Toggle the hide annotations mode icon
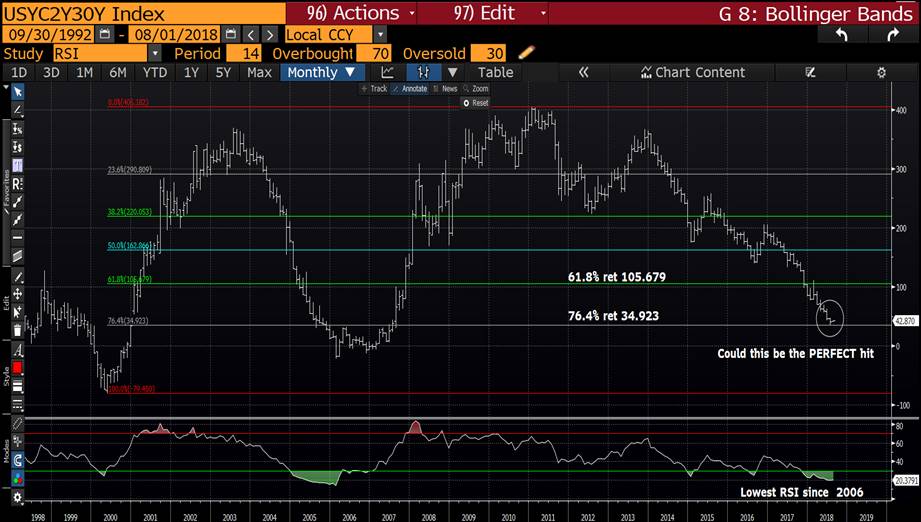This screenshot has height=522, width=921. coord(18,423)
